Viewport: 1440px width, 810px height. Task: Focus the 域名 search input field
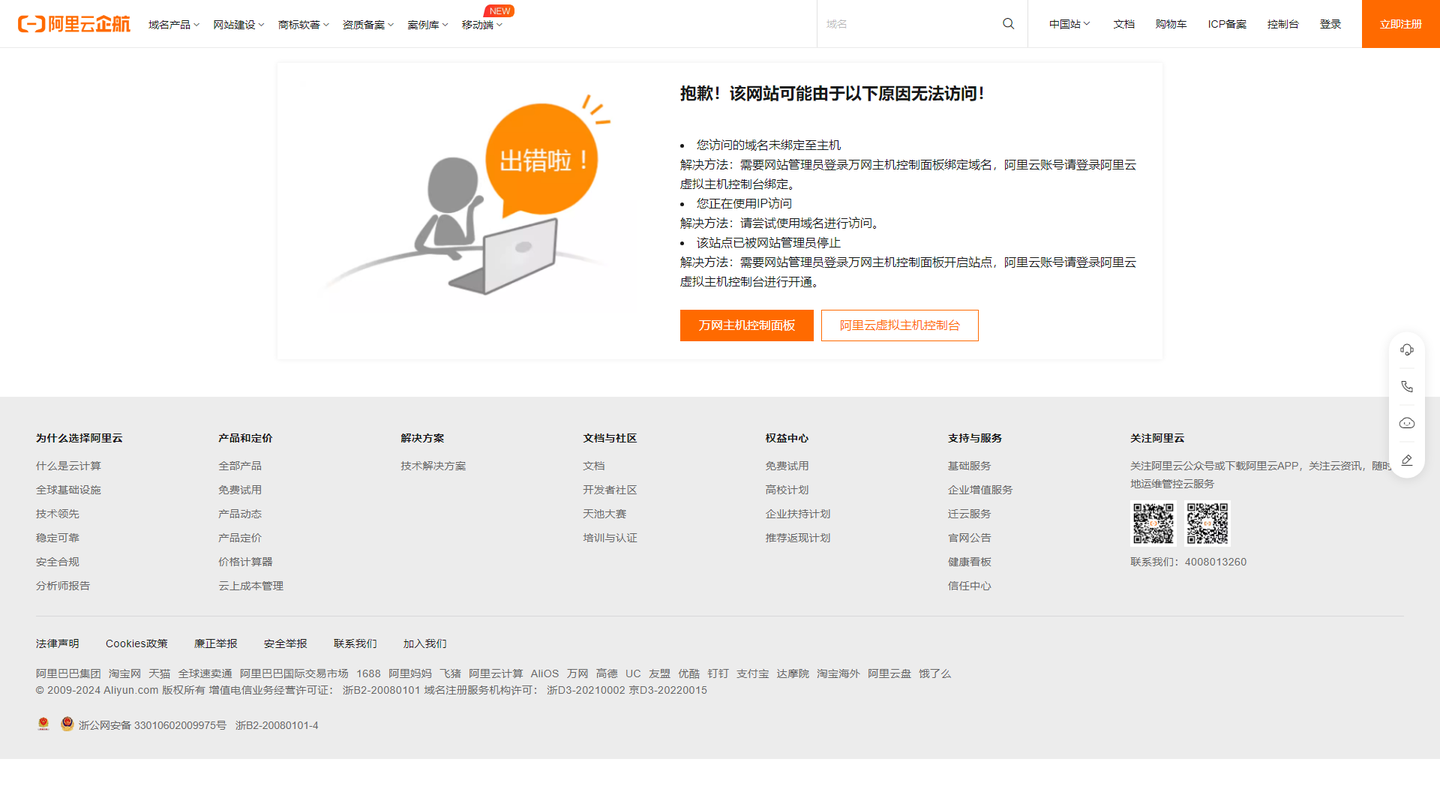pyautogui.click(x=910, y=24)
